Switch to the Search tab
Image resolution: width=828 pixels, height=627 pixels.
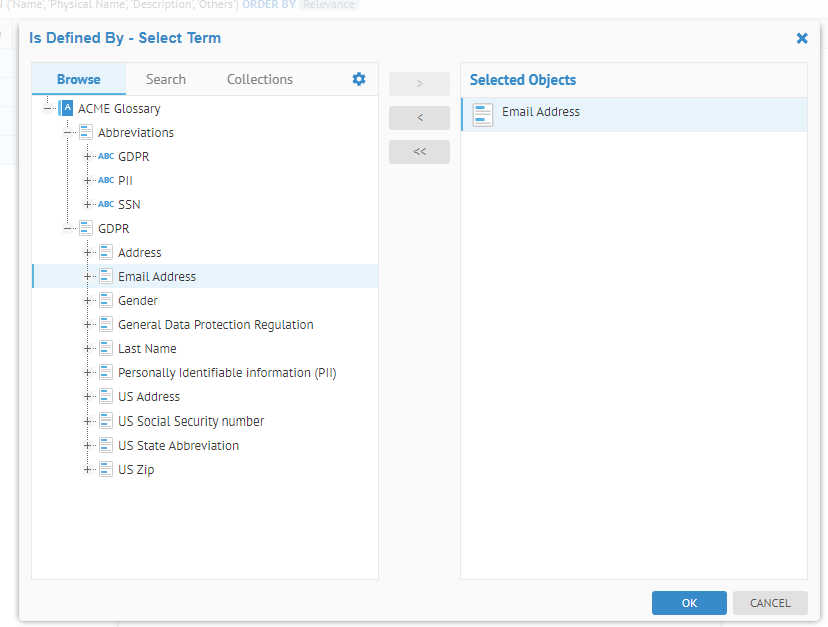(x=165, y=79)
